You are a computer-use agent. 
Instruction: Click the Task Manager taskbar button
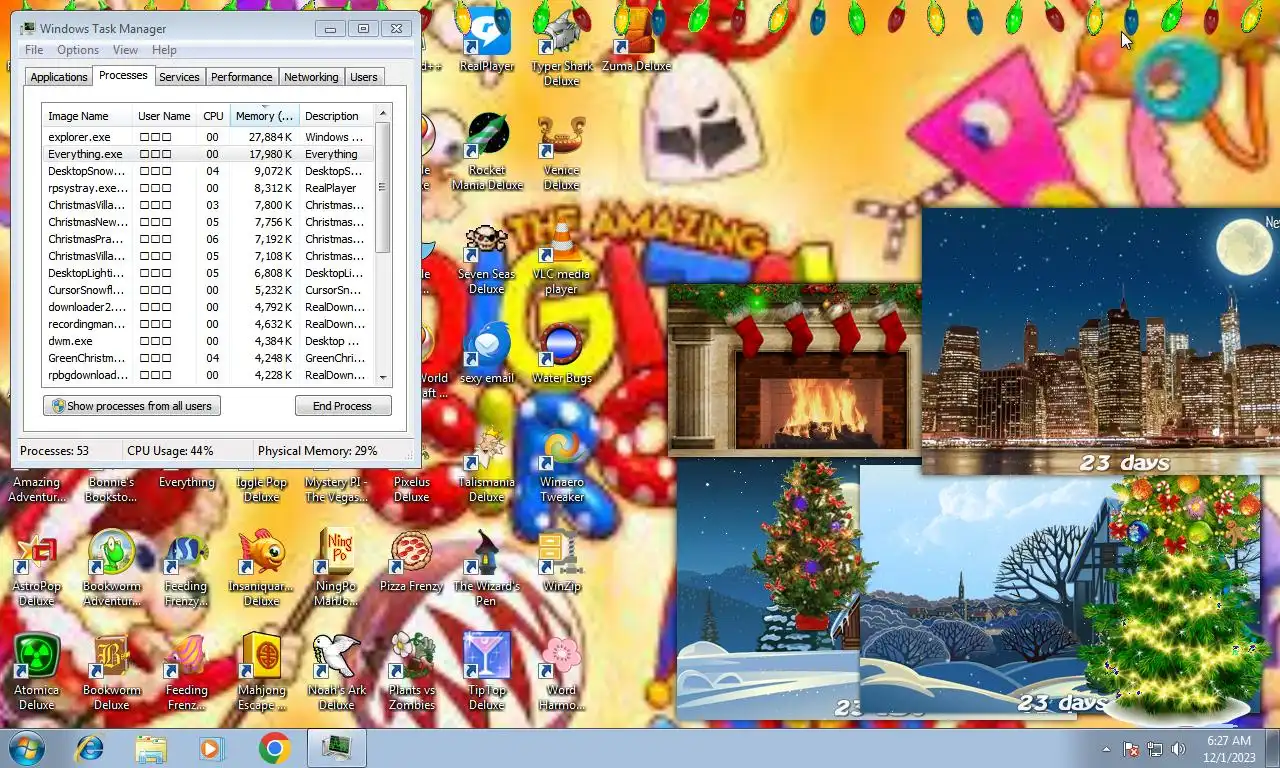pyautogui.click(x=336, y=748)
